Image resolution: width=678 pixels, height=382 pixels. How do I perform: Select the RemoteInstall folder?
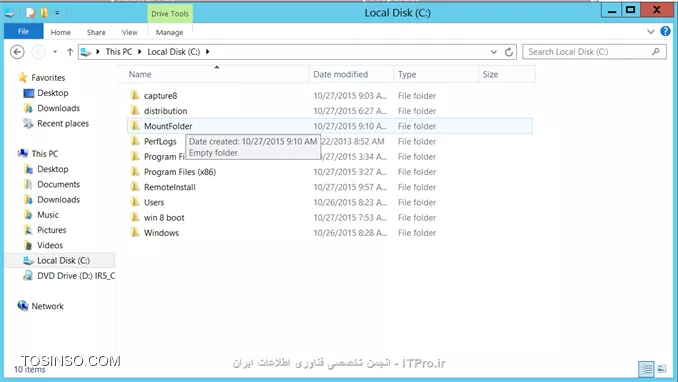pyautogui.click(x=170, y=187)
